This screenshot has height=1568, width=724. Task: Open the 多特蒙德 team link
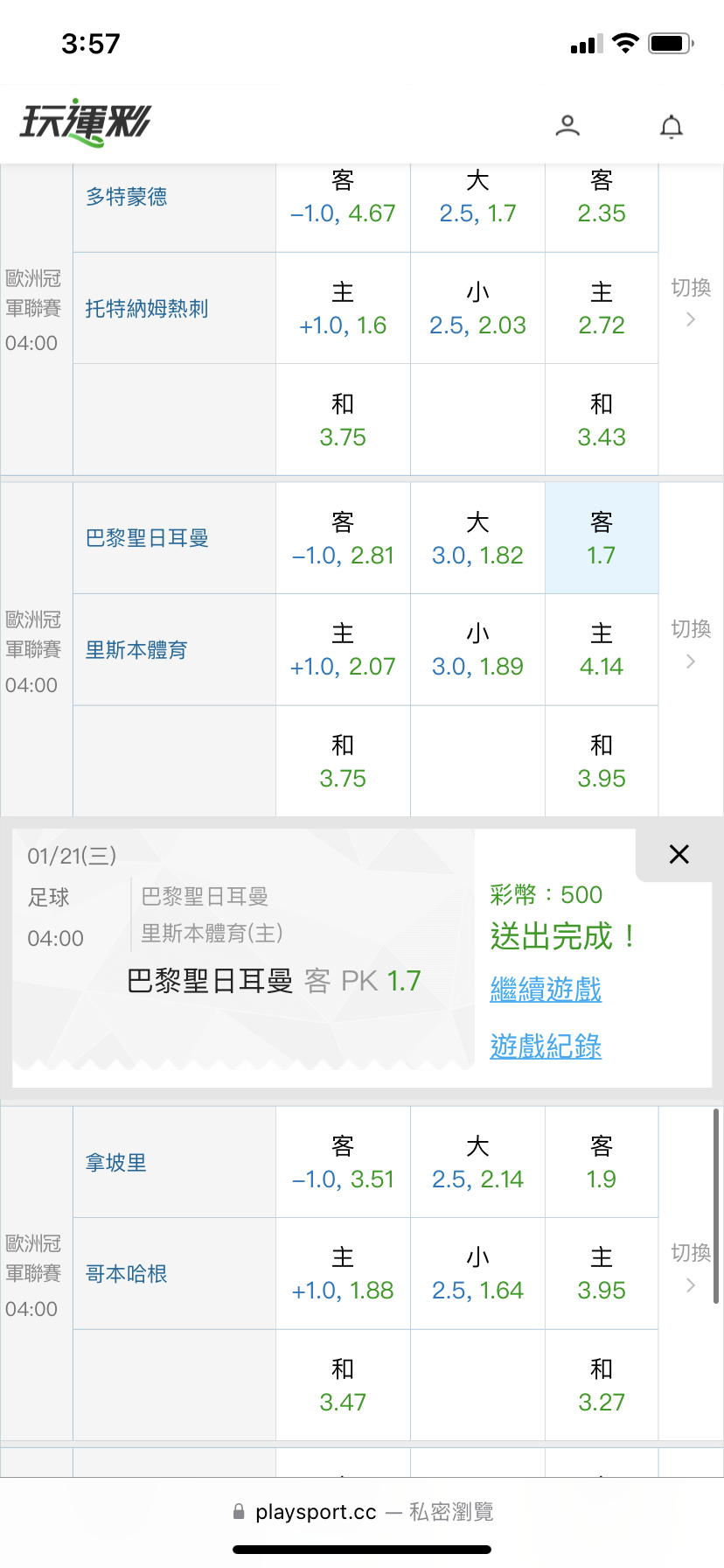point(127,197)
